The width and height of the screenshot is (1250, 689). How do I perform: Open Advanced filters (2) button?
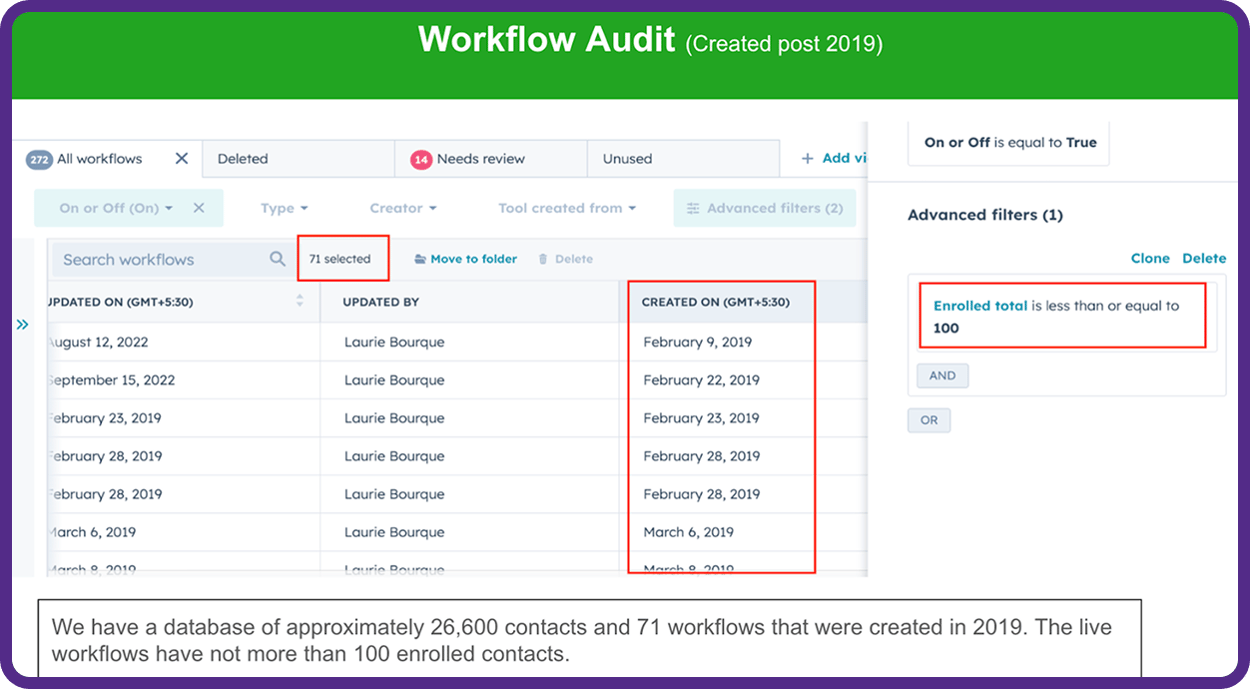click(765, 208)
